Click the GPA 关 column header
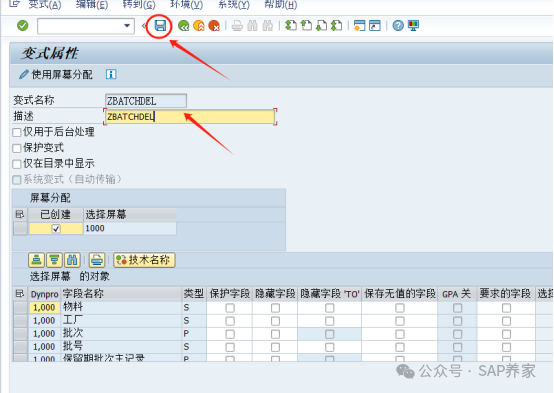 coord(457,294)
